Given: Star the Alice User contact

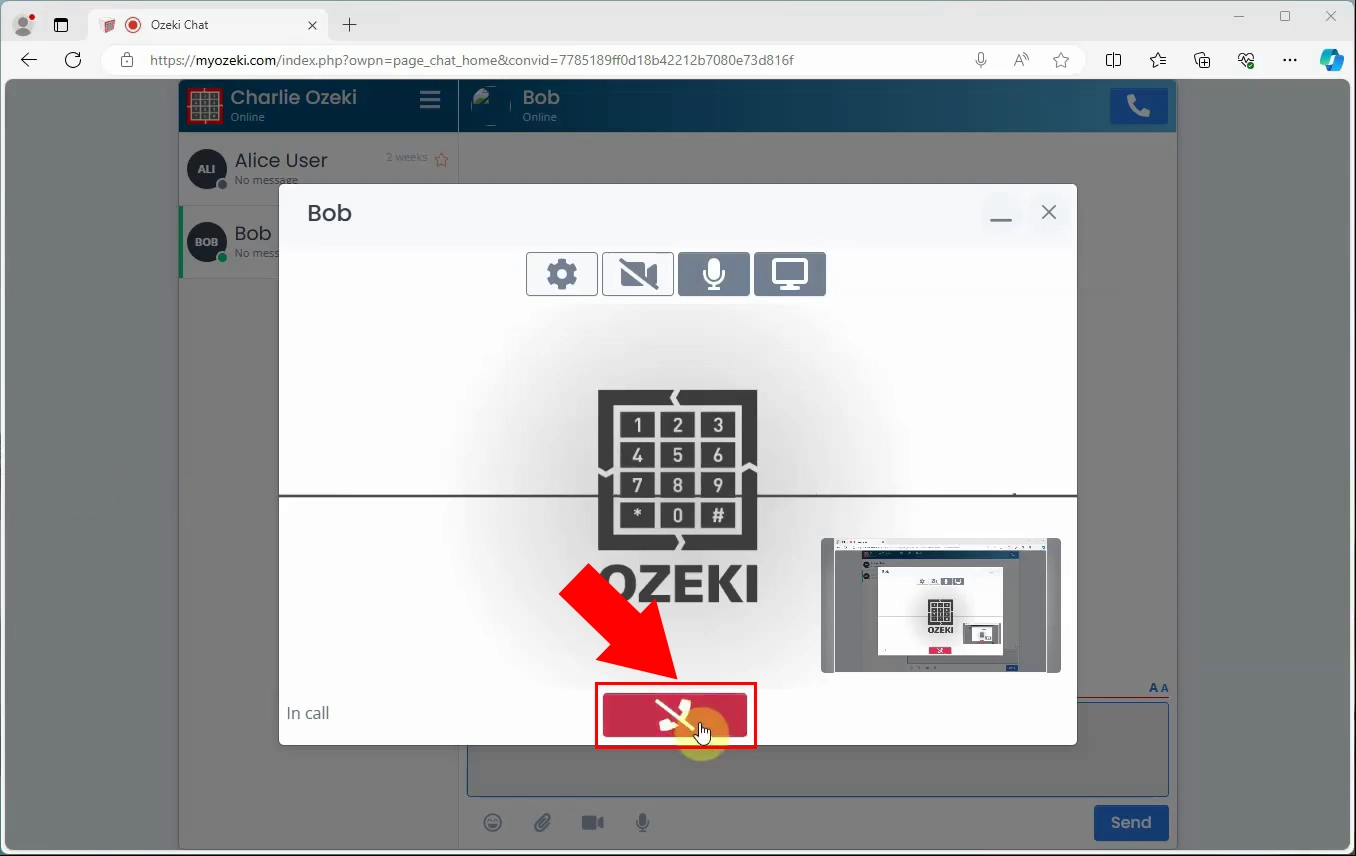Looking at the screenshot, I should coord(442,159).
